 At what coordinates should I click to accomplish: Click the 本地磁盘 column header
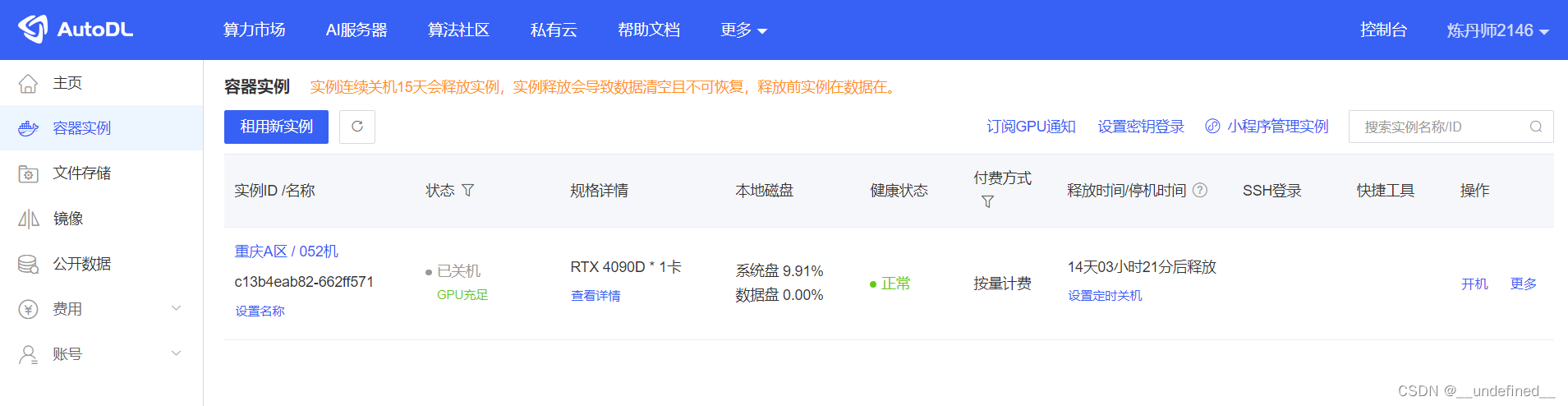[x=765, y=191]
